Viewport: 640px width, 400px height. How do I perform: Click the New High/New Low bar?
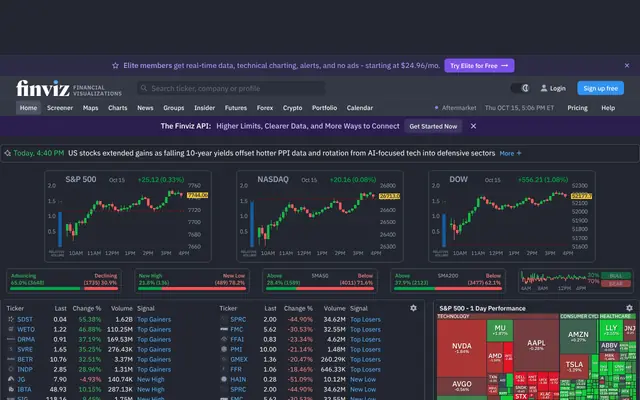(x=192, y=289)
